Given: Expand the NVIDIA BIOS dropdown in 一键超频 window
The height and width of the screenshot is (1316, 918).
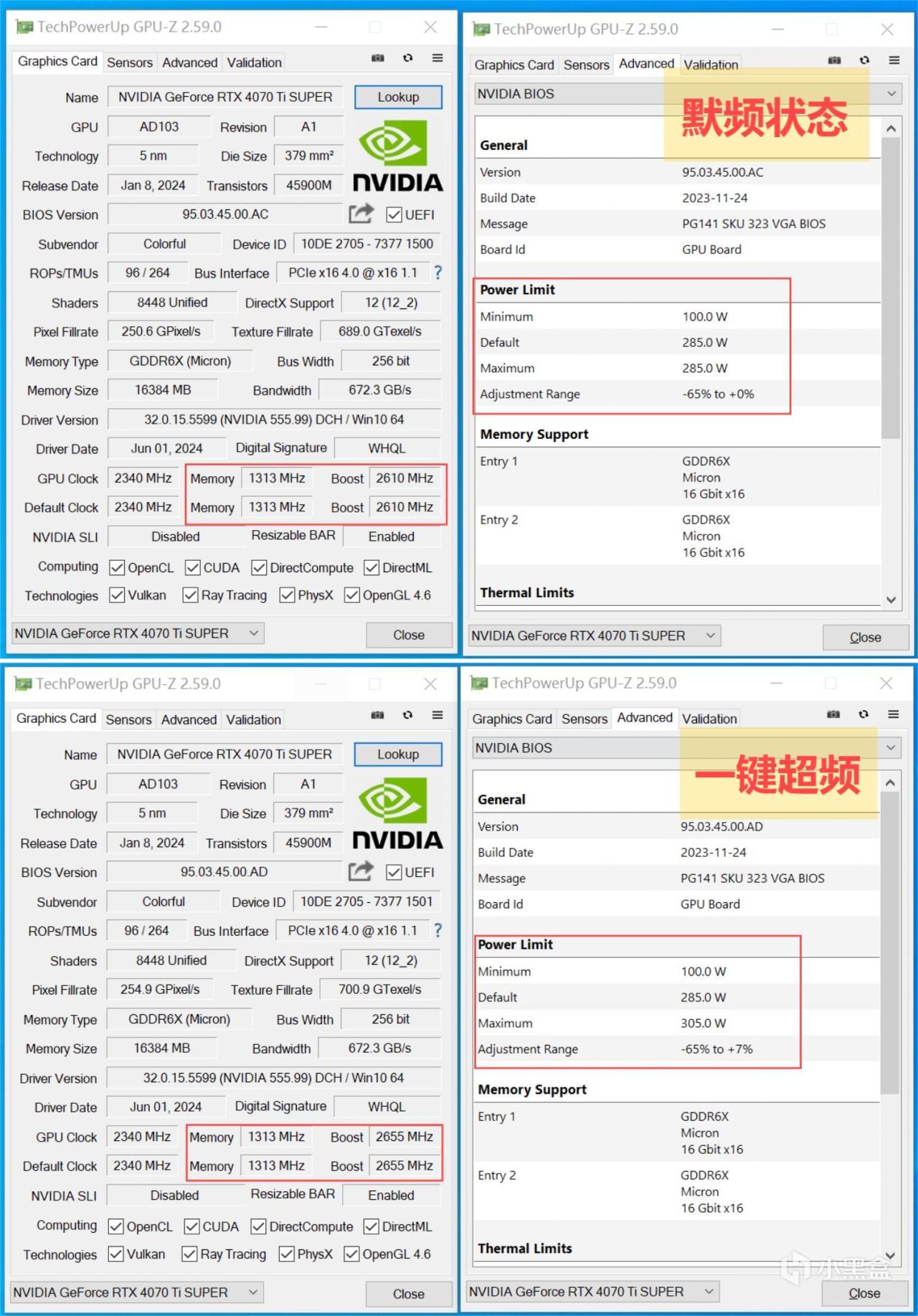Looking at the screenshot, I should (x=686, y=748).
